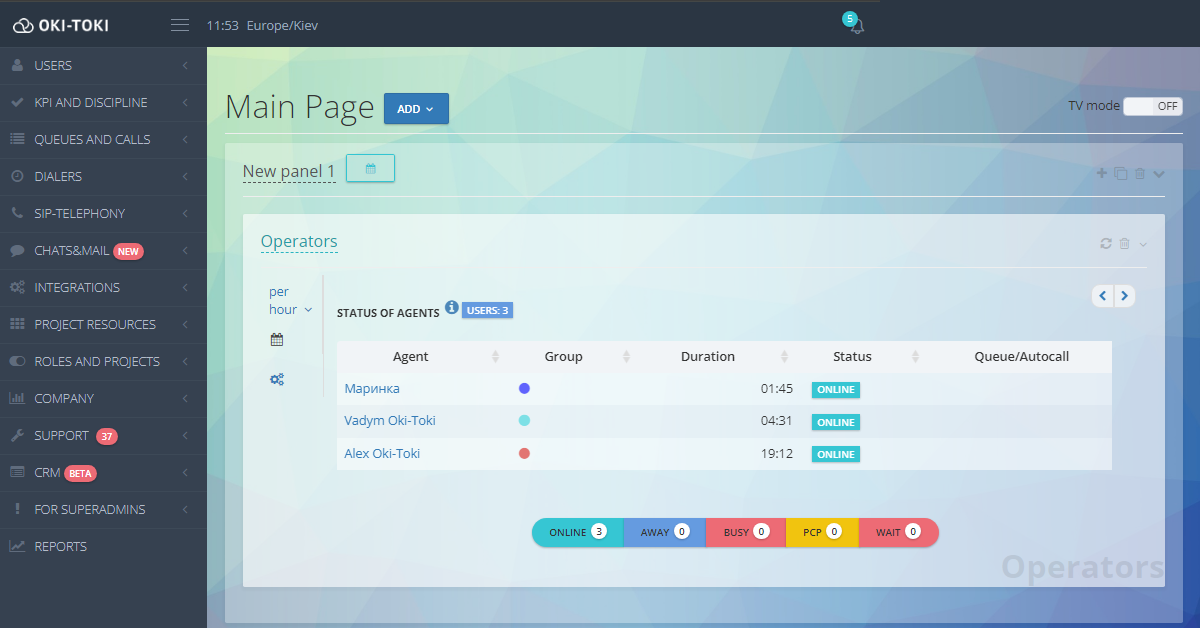The height and width of the screenshot is (628, 1200).
Task: Open Operators widget settings gears icon
Action: point(277,379)
